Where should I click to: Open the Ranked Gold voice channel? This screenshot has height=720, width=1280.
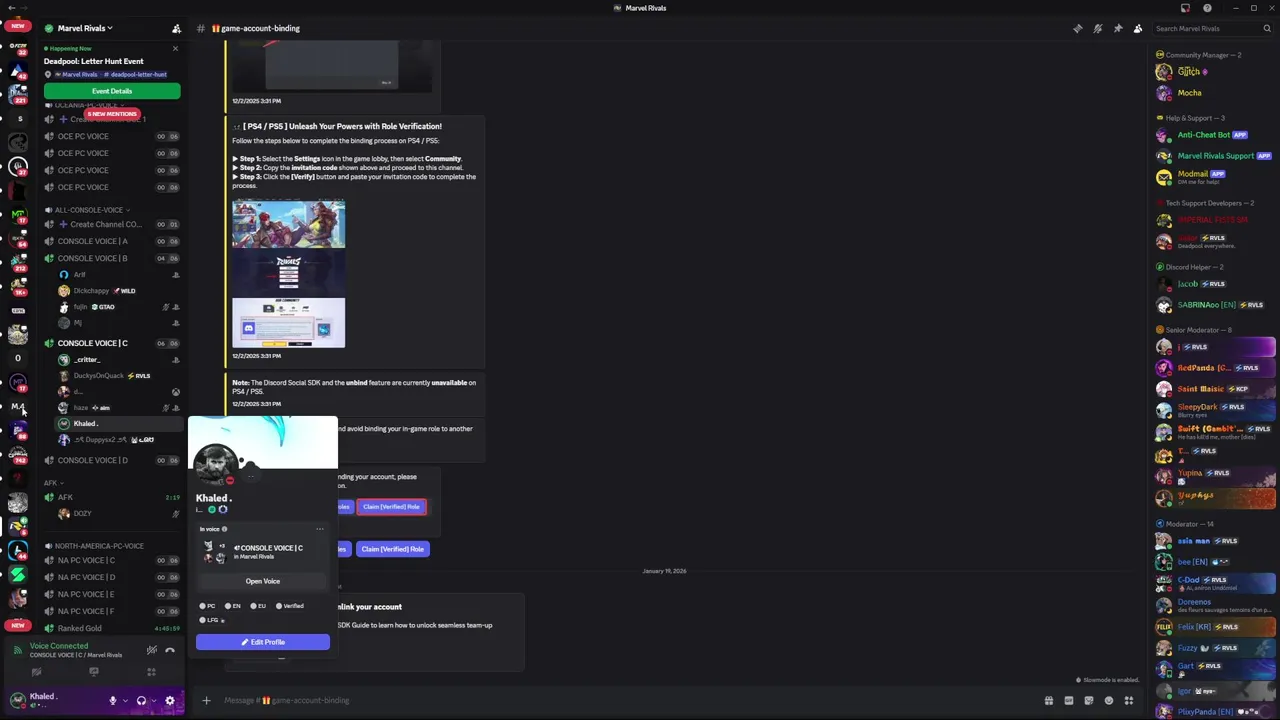pos(112,628)
